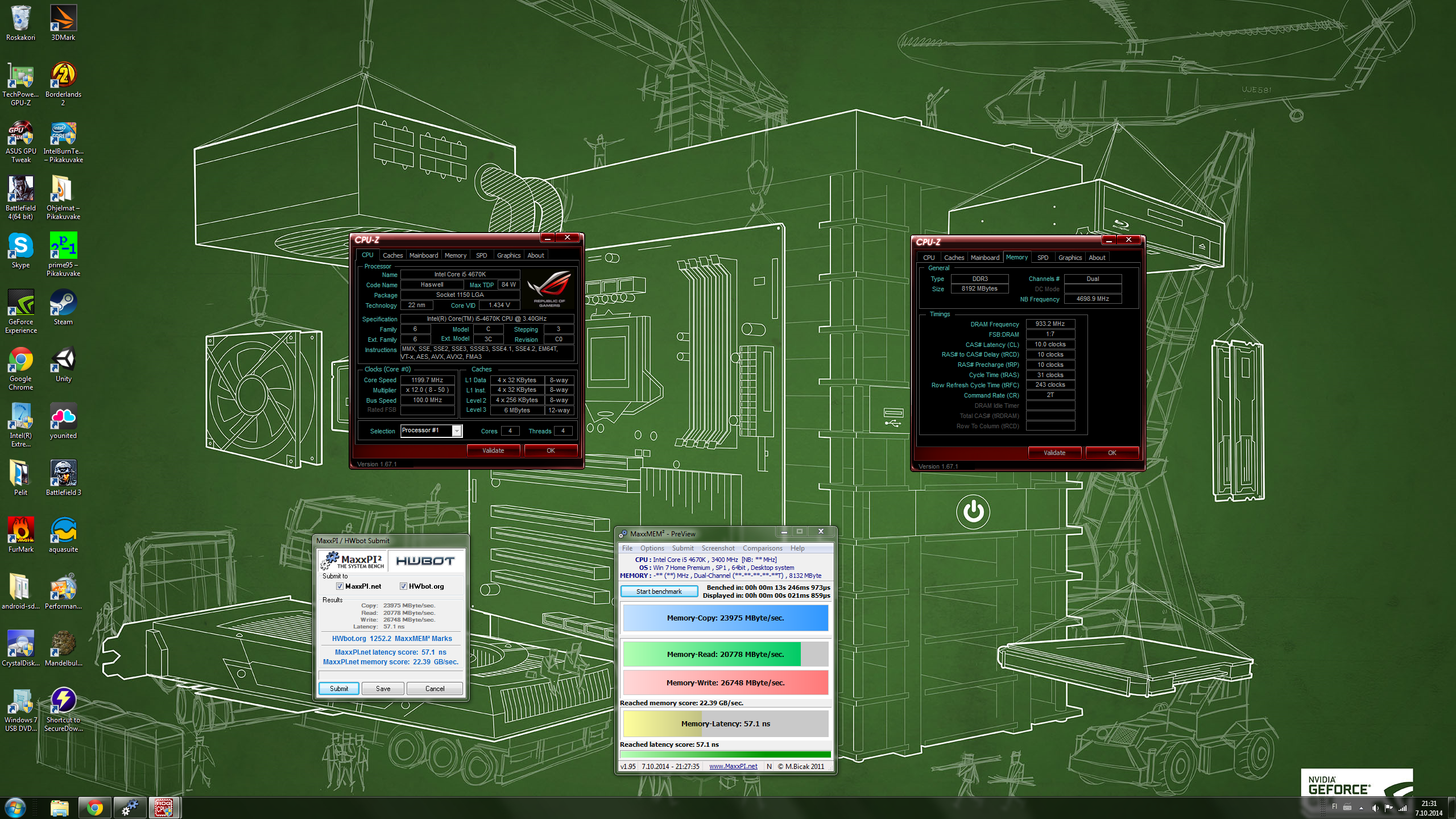Uncheck the HWbot.org submit checkbox

pyautogui.click(x=403, y=586)
